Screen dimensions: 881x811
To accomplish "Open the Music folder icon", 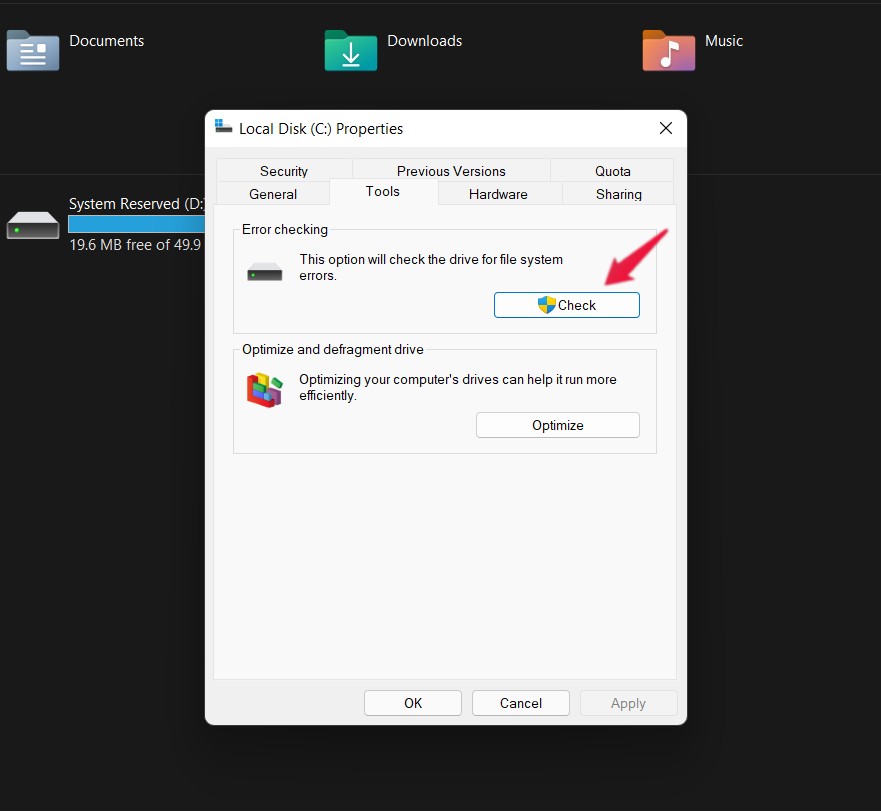I will 668,50.
